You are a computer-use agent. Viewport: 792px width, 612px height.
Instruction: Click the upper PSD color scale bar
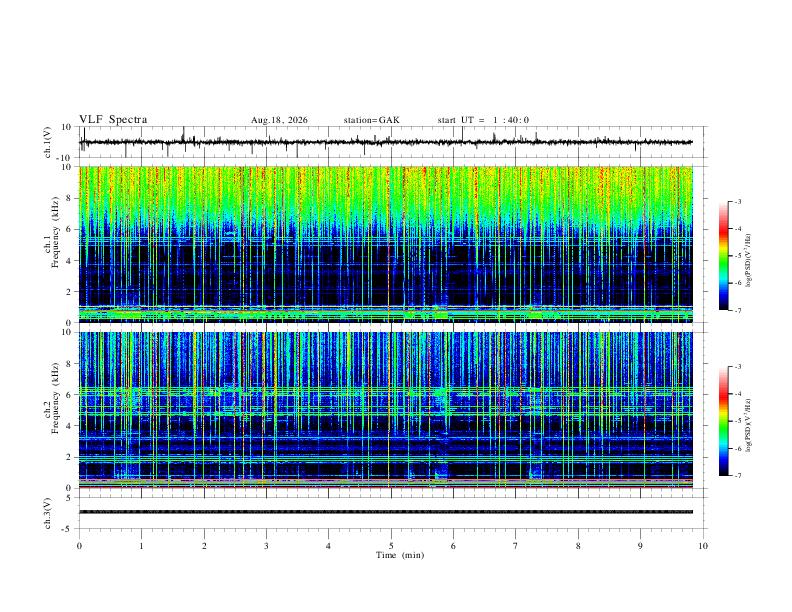tap(723, 256)
